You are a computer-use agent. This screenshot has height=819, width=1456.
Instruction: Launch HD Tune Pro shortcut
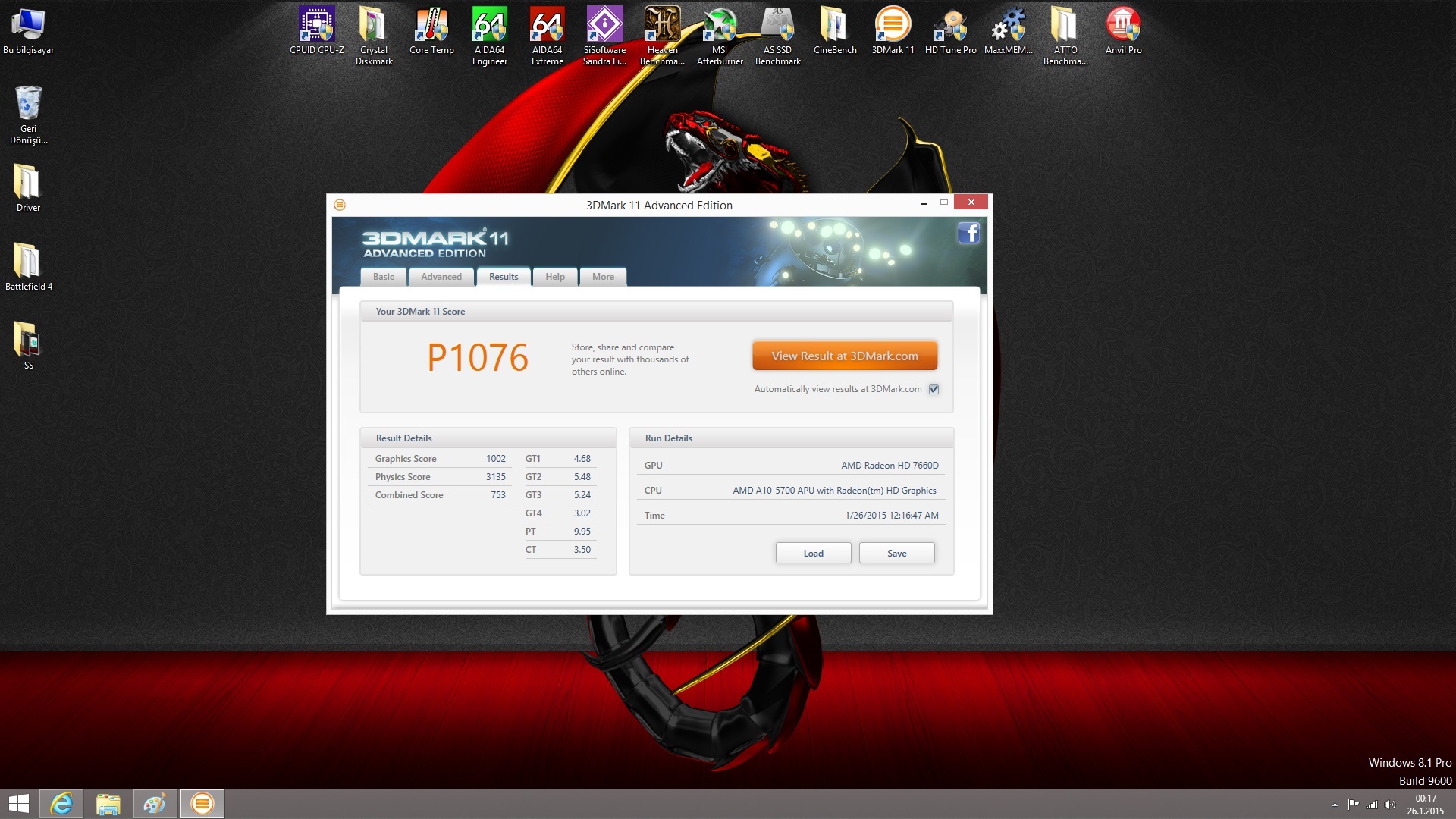pos(950,31)
